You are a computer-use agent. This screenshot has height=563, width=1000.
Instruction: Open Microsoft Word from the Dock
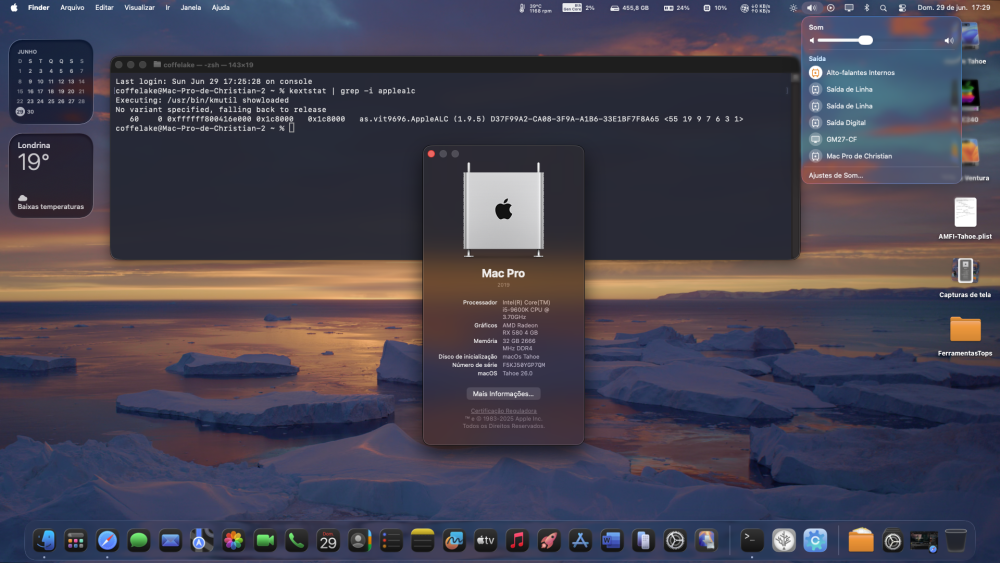[611, 541]
